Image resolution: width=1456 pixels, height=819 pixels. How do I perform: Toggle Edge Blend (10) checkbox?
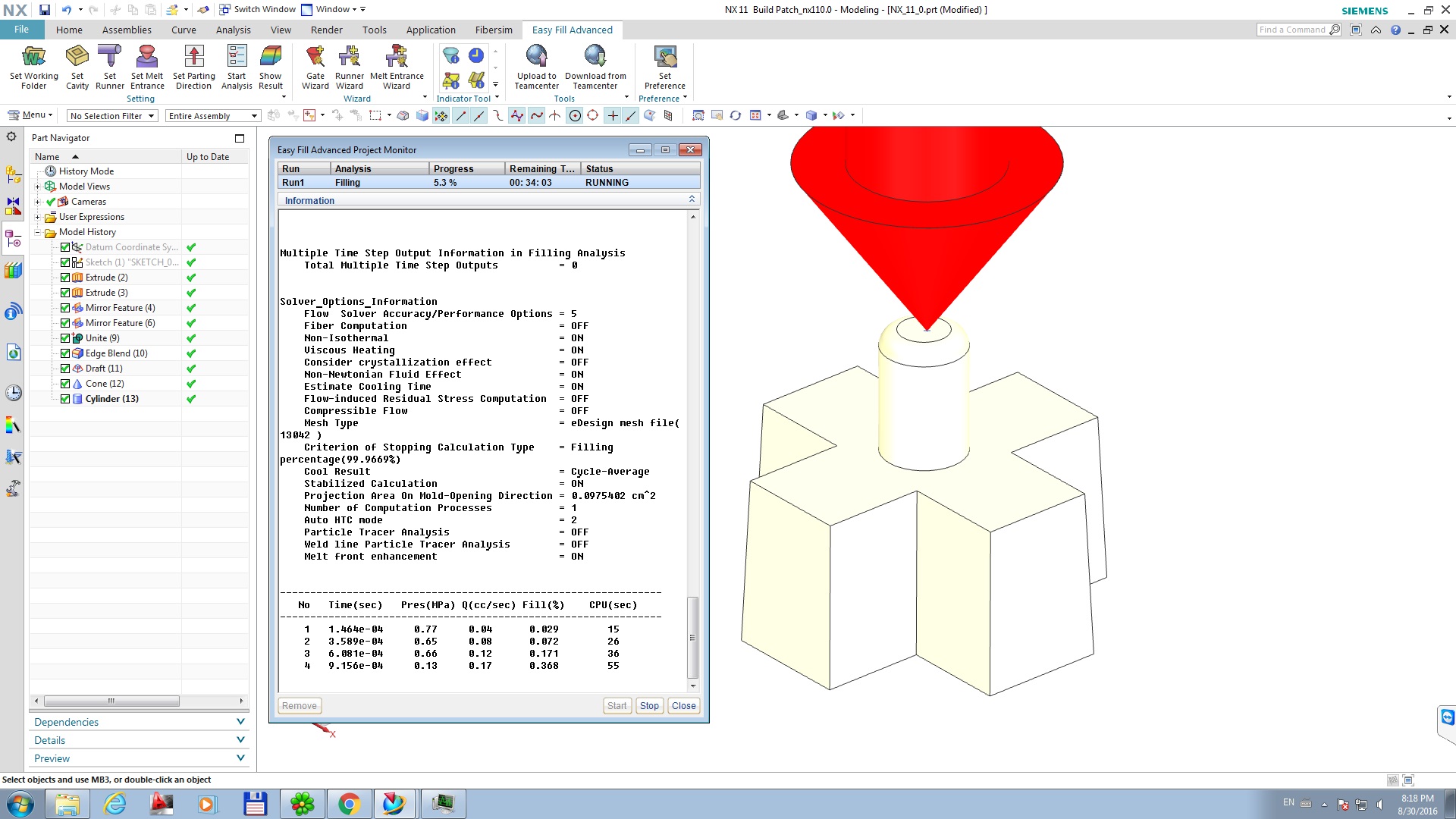(65, 353)
